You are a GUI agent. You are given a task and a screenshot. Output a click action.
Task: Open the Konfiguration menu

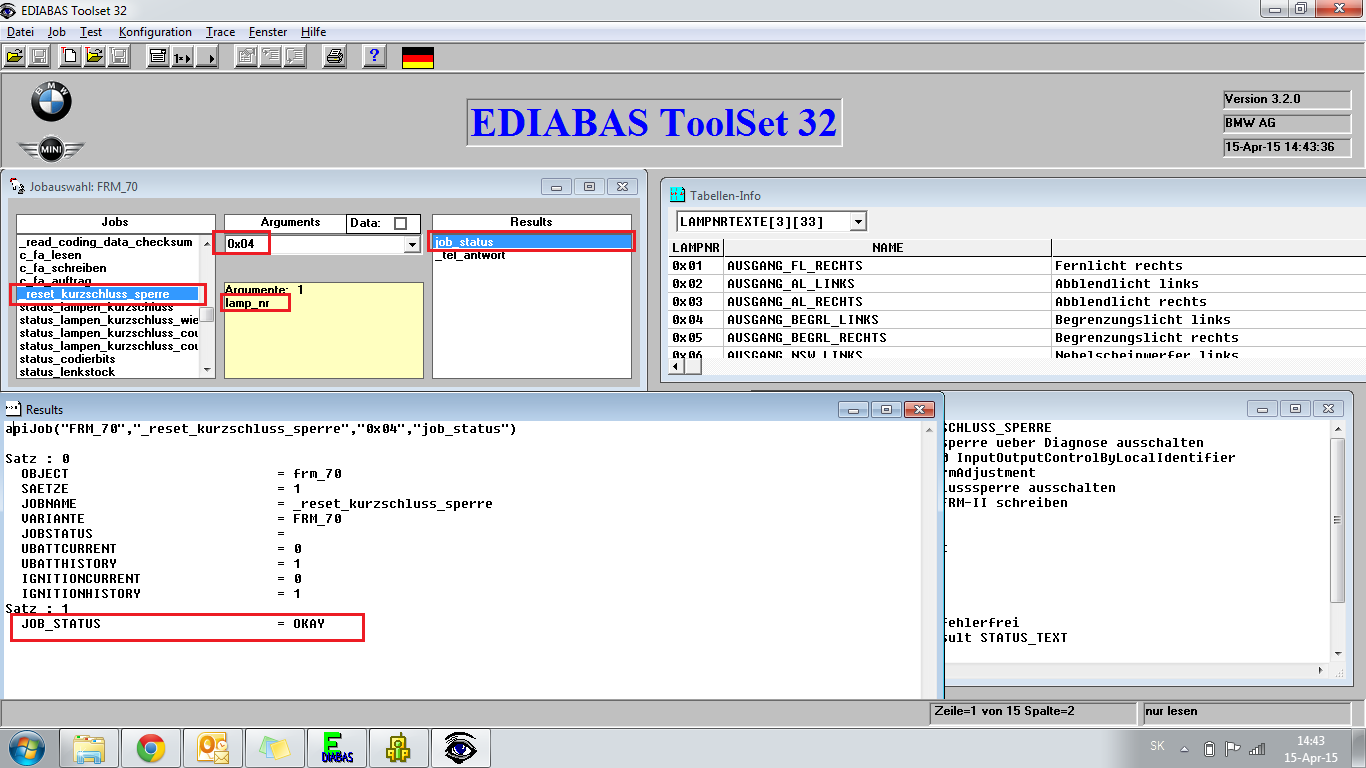pos(155,32)
